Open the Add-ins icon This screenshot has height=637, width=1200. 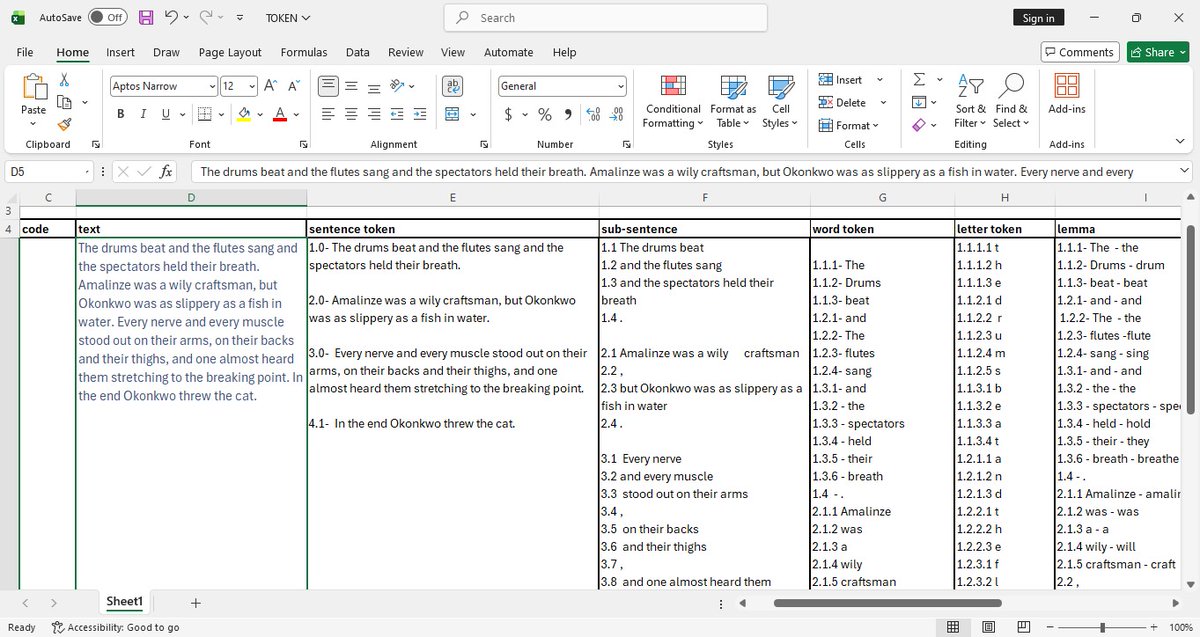click(x=1067, y=86)
